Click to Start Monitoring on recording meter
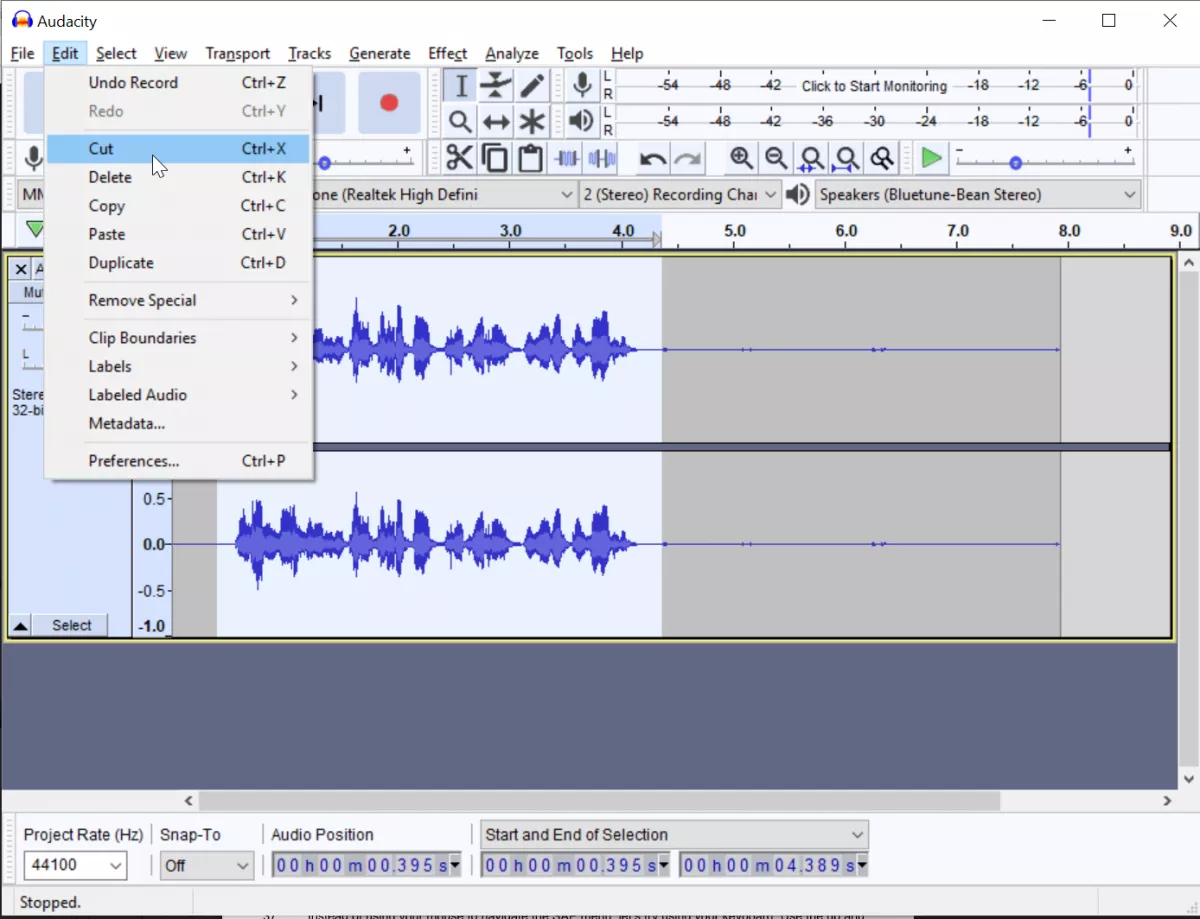This screenshot has height=919, width=1200. tap(874, 86)
